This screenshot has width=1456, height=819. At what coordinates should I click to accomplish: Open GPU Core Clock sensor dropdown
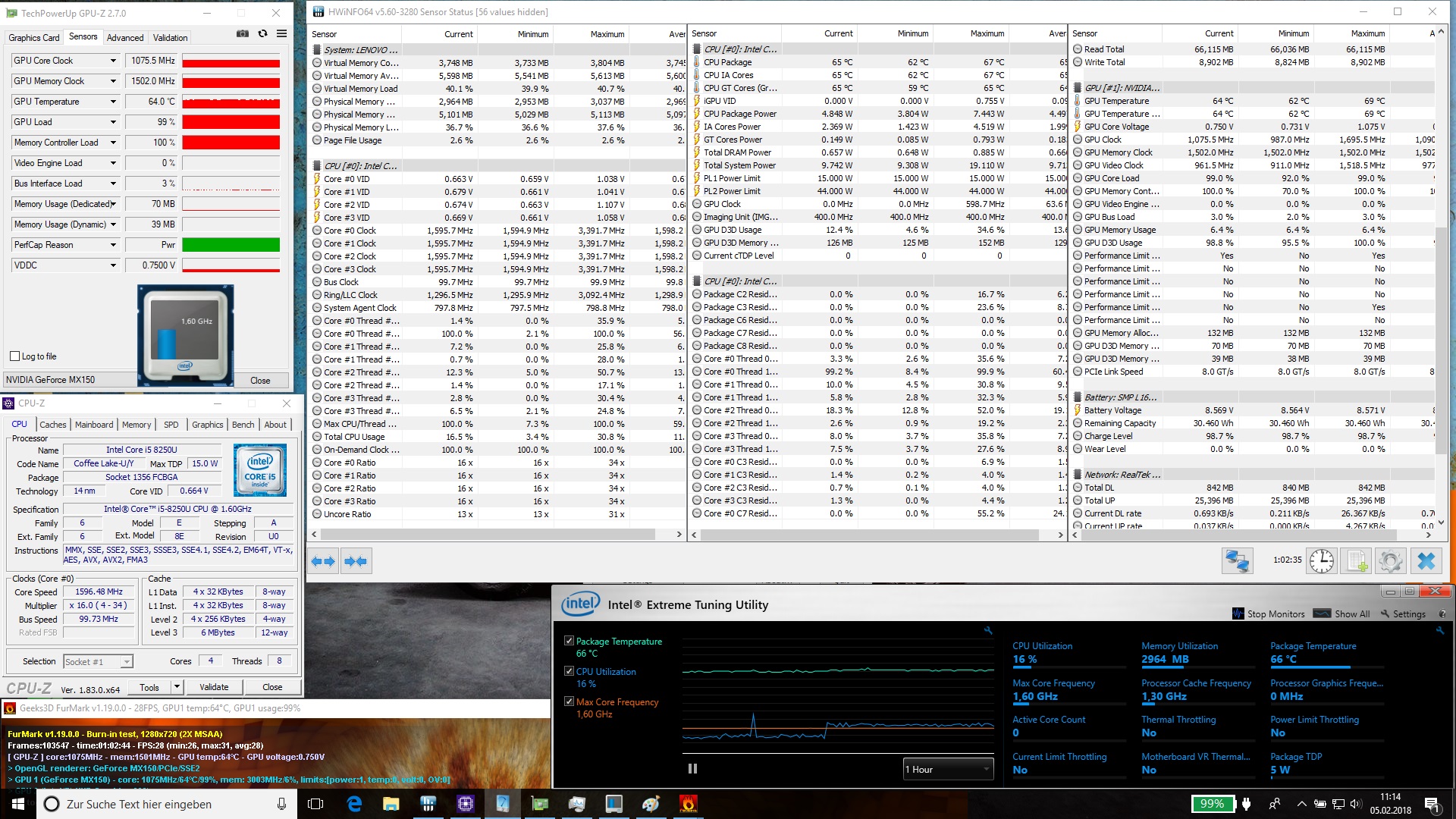pyautogui.click(x=113, y=61)
